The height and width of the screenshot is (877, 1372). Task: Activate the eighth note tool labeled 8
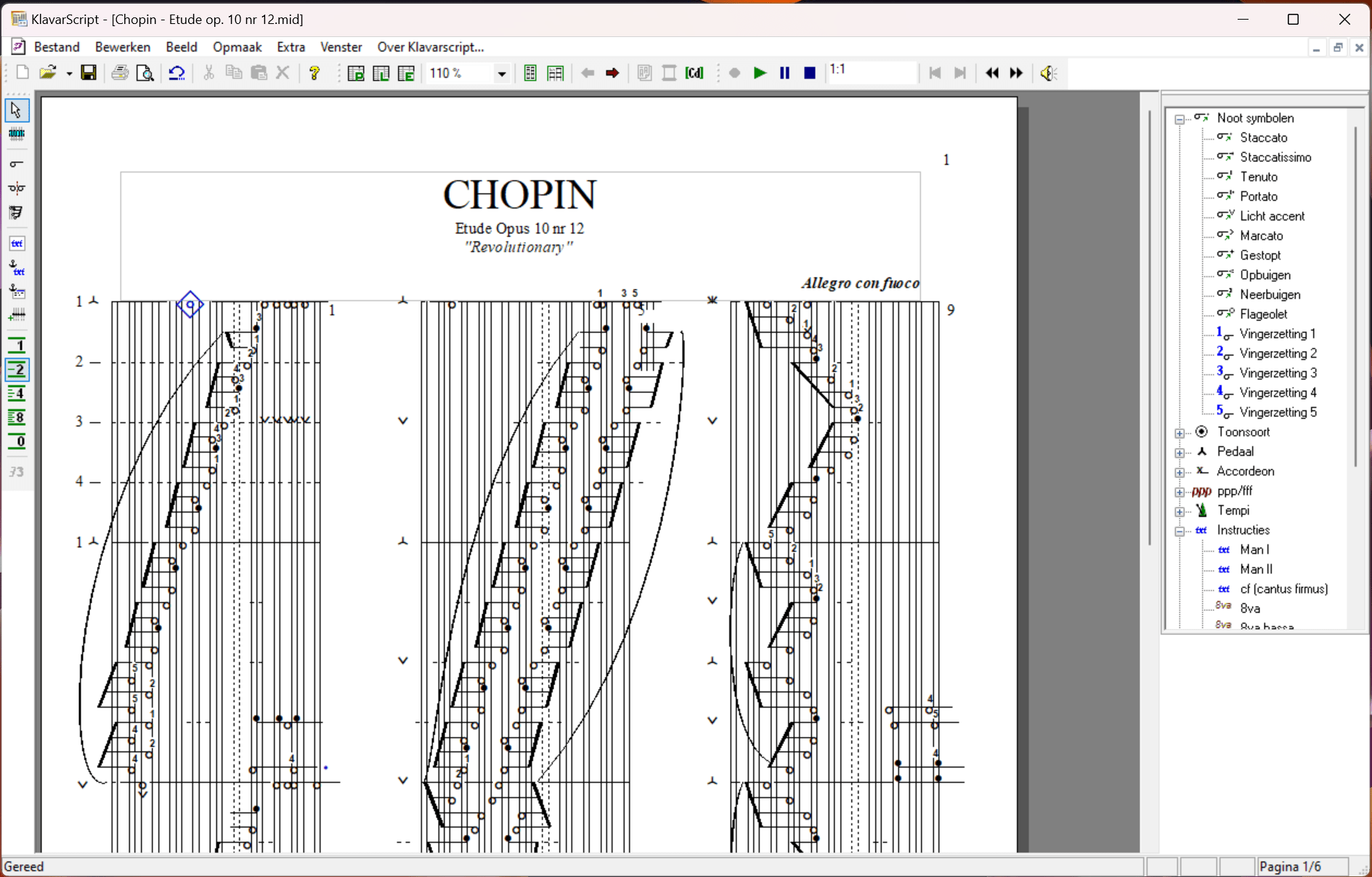click(17, 417)
